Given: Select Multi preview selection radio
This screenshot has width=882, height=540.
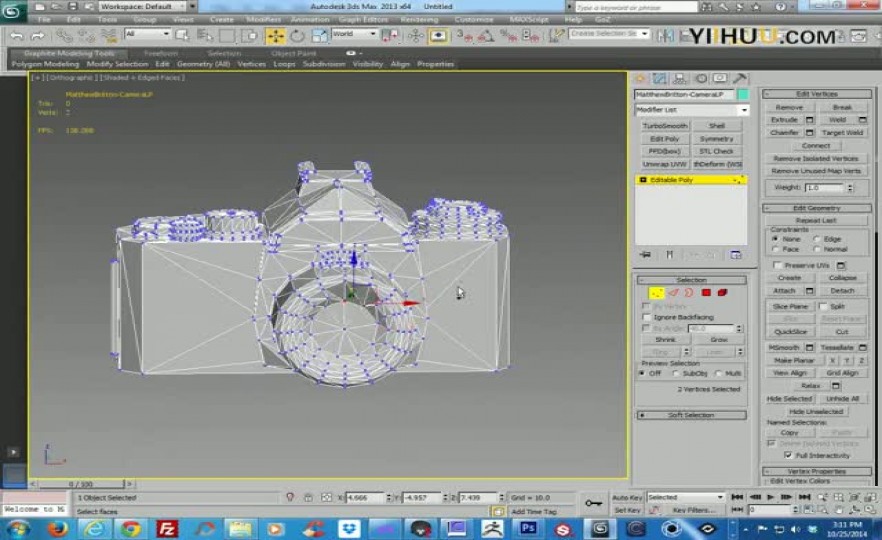Looking at the screenshot, I should (x=718, y=374).
